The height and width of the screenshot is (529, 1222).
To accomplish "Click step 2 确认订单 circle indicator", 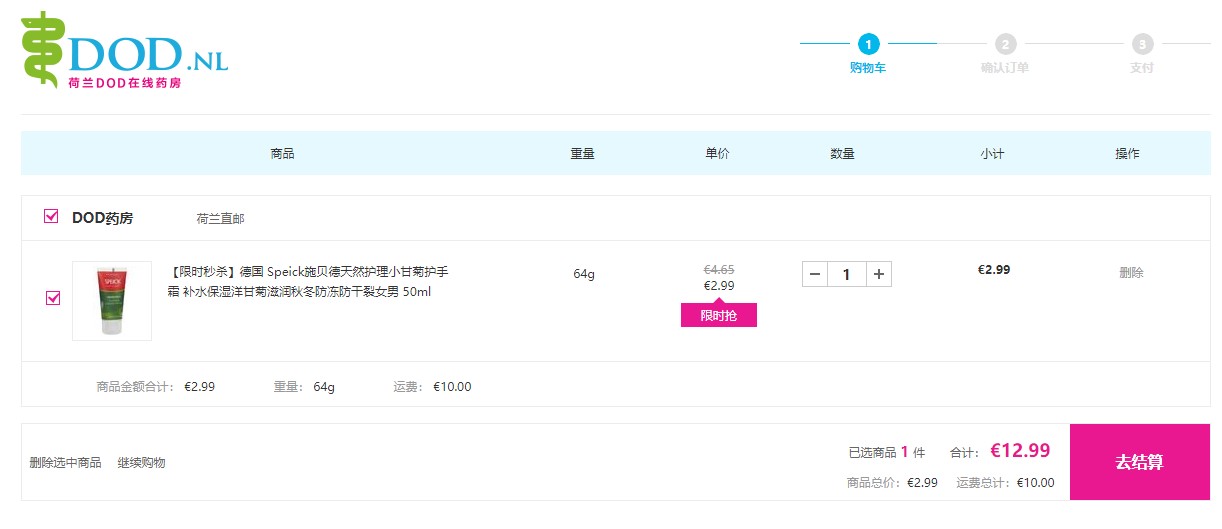I will tap(1005, 44).
